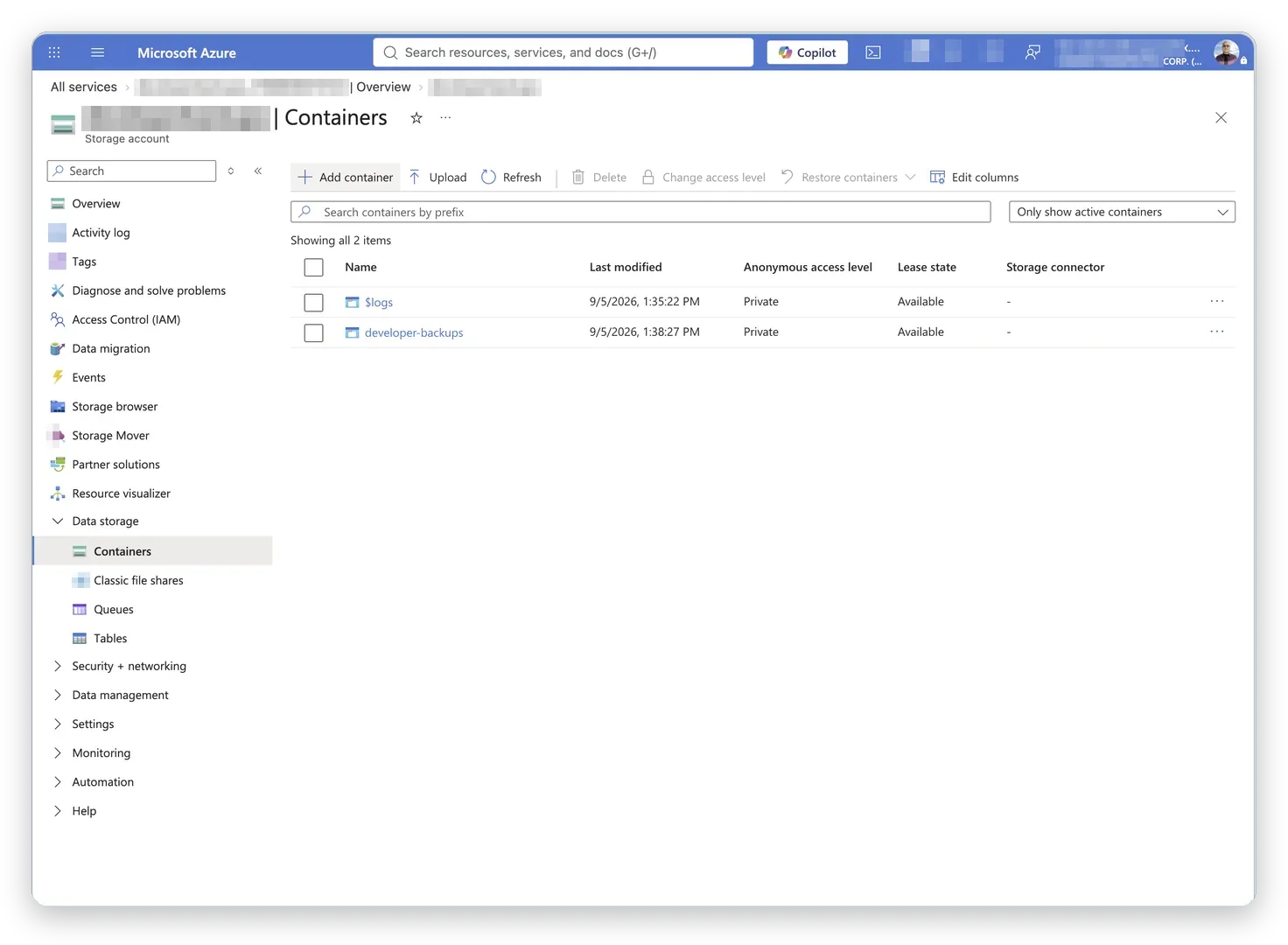Open the $logs container link
This screenshot has height=945, width=1288.
(379, 302)
